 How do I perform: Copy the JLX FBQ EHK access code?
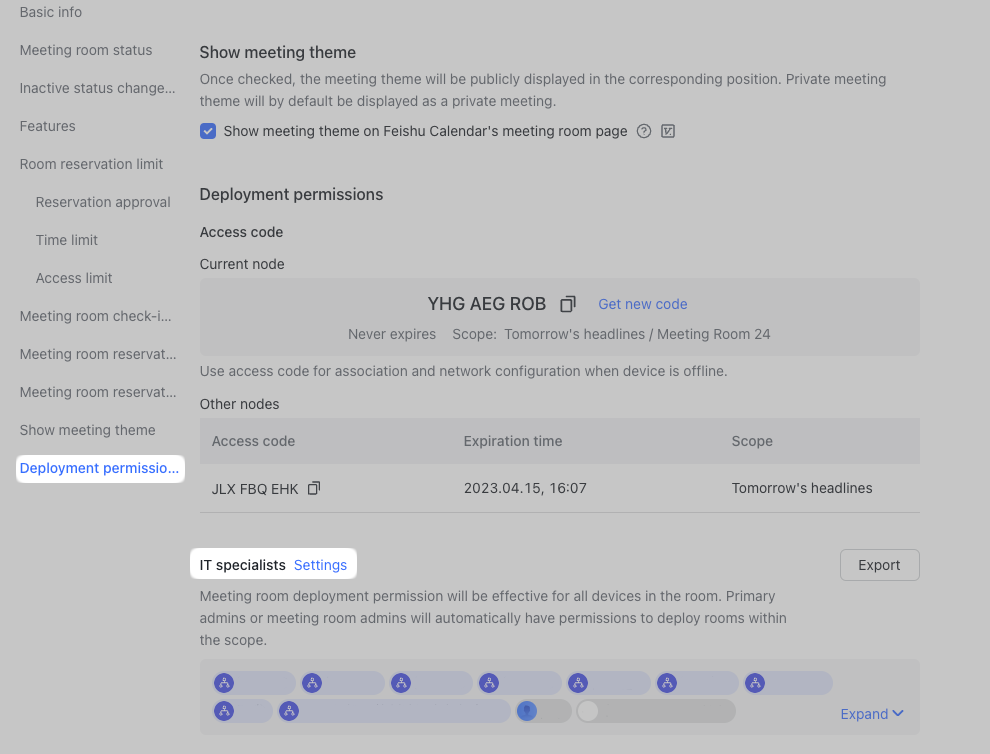click(313, 488)
